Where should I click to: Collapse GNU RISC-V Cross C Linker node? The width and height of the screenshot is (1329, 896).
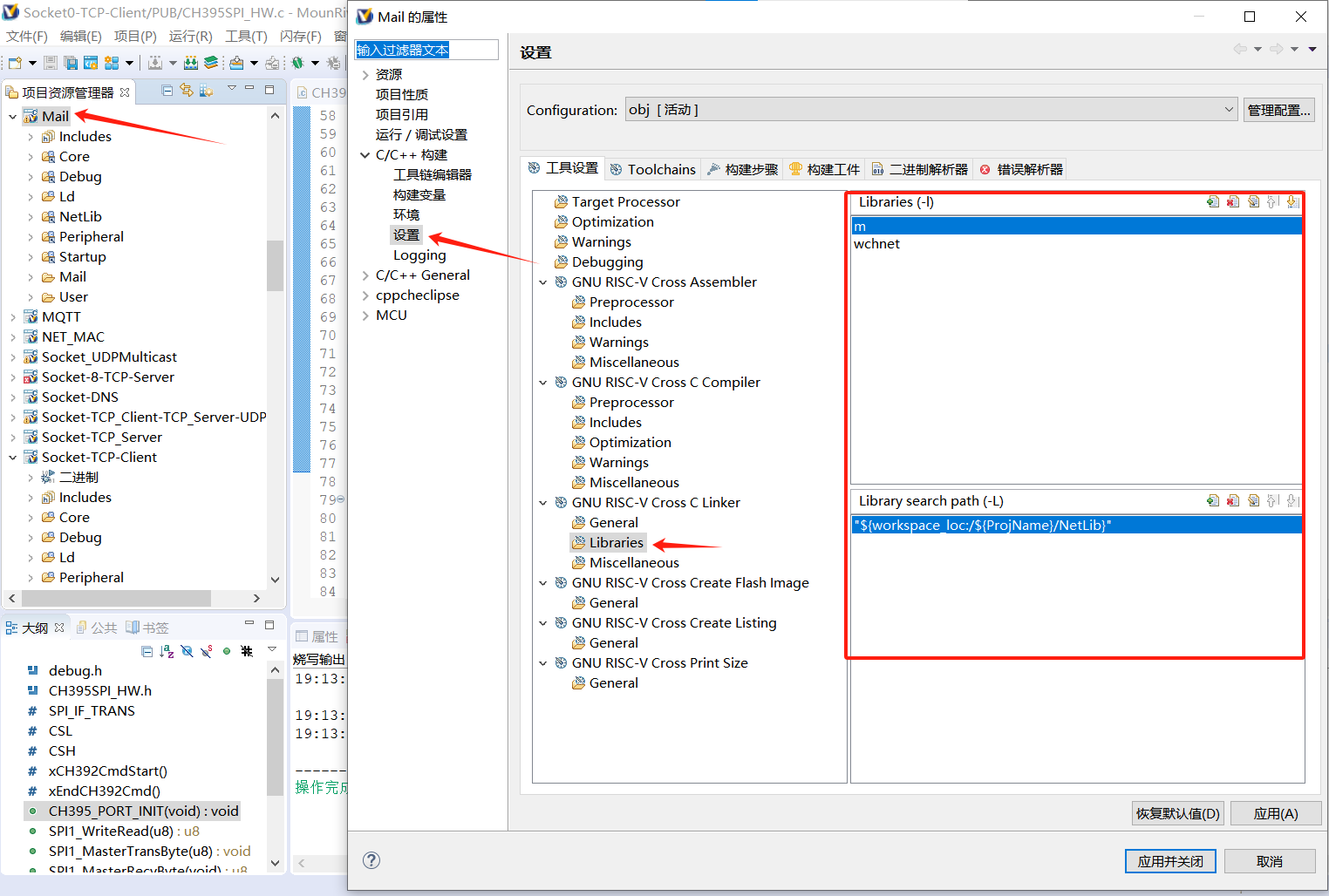543,503
